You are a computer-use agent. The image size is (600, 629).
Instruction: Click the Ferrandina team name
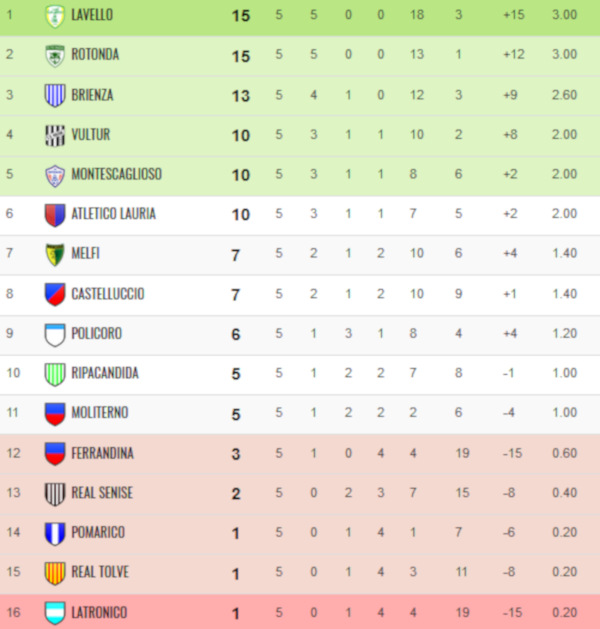[102, 453]
